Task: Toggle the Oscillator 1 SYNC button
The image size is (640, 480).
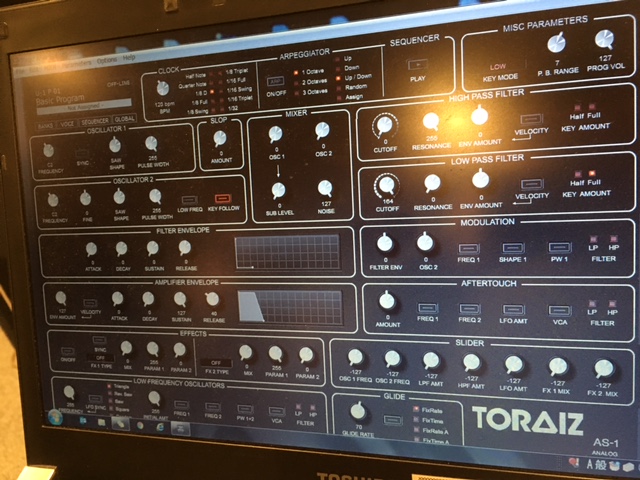Action: tap(82, 154)
